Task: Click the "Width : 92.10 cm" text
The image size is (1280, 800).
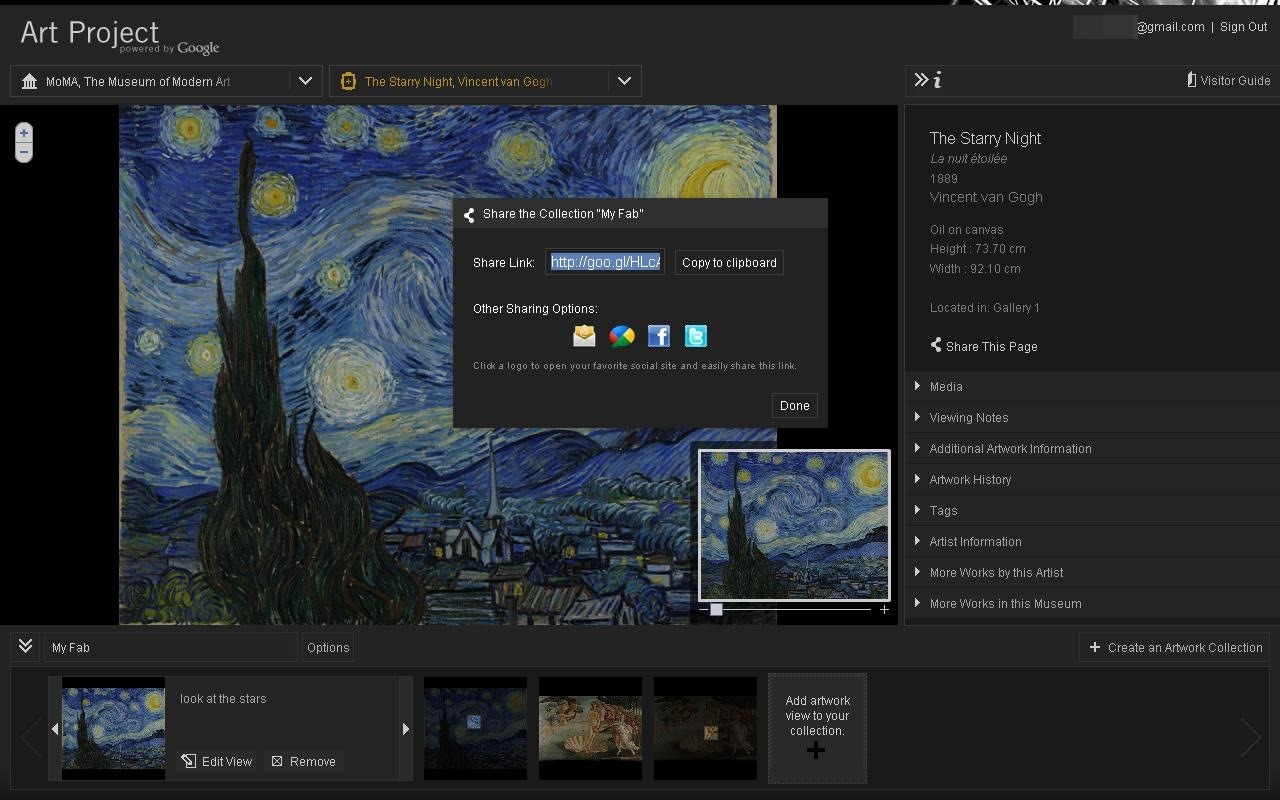Action: coord(975,269)
